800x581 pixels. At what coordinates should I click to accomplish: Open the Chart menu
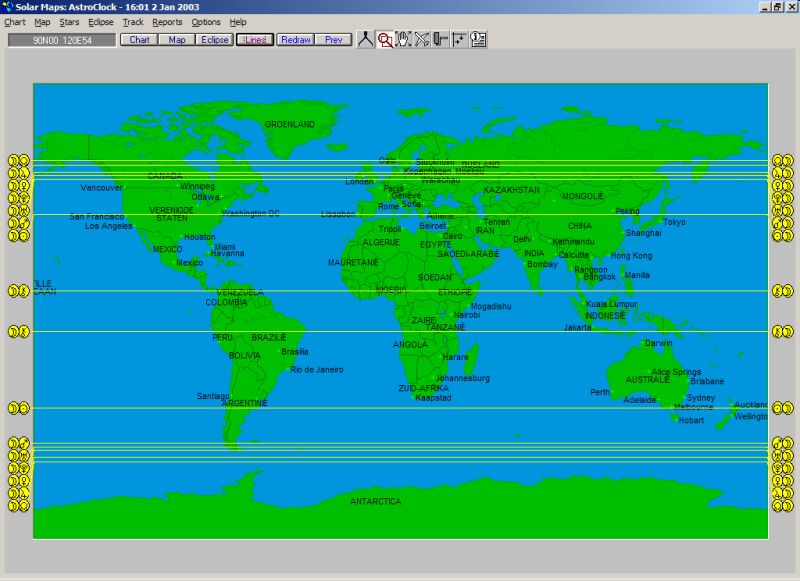pyautogui.click(x=15, y=22)
